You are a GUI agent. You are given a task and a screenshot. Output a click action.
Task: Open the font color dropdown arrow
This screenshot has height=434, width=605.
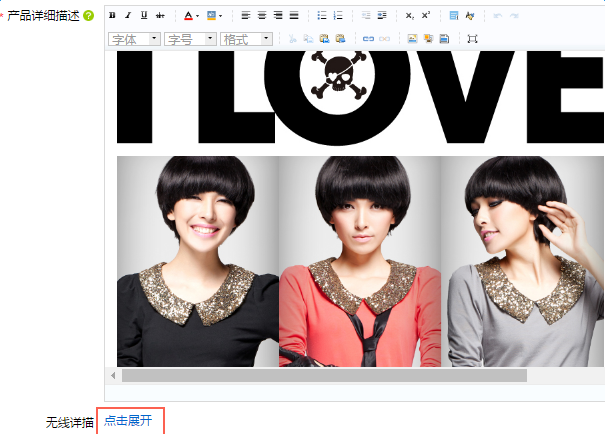tap(197, 16)
